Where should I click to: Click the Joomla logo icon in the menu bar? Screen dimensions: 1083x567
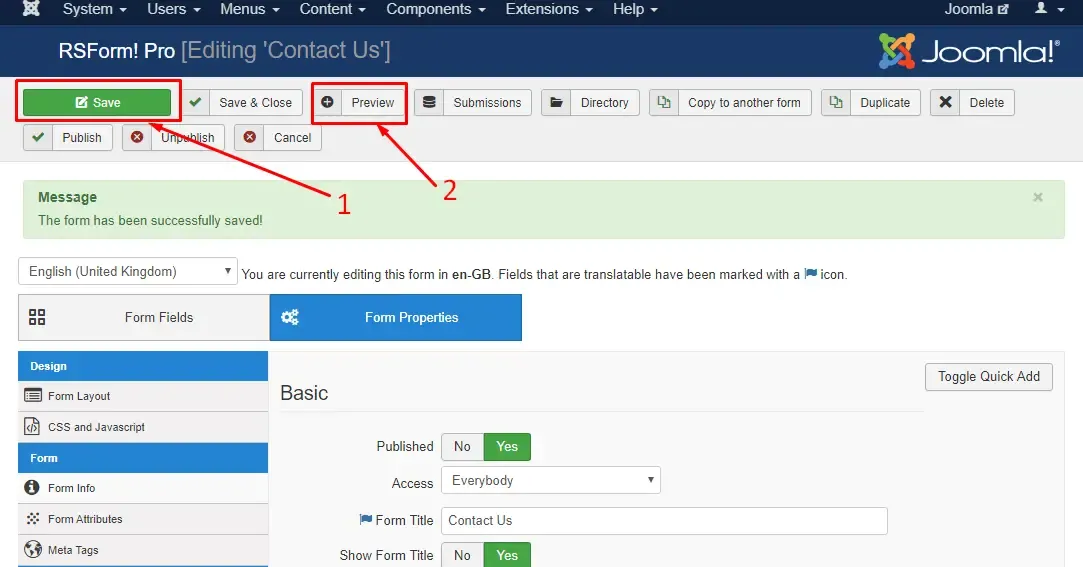point(31,9)
